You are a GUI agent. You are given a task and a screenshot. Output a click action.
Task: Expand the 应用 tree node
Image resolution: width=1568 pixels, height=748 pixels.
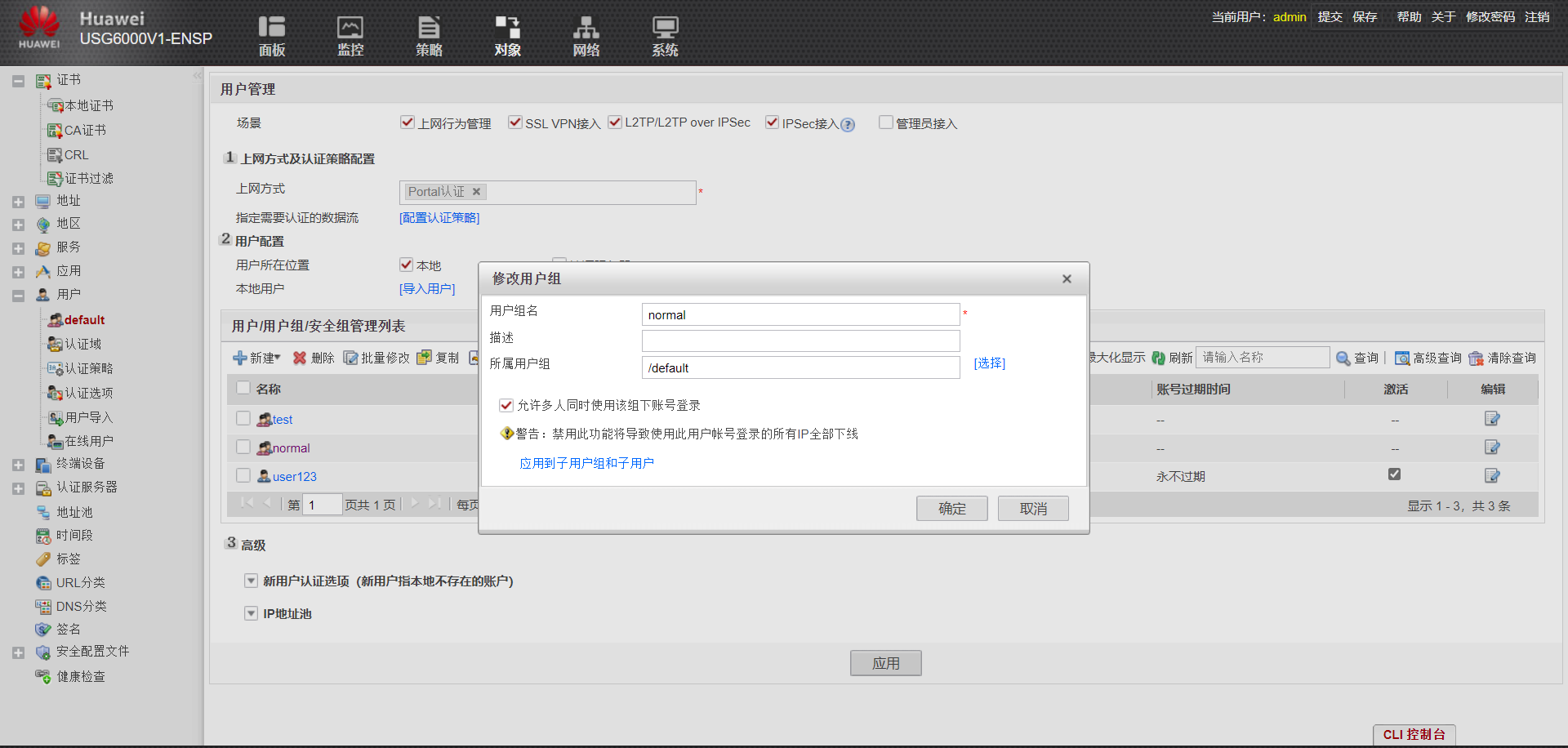coord(18,272)
